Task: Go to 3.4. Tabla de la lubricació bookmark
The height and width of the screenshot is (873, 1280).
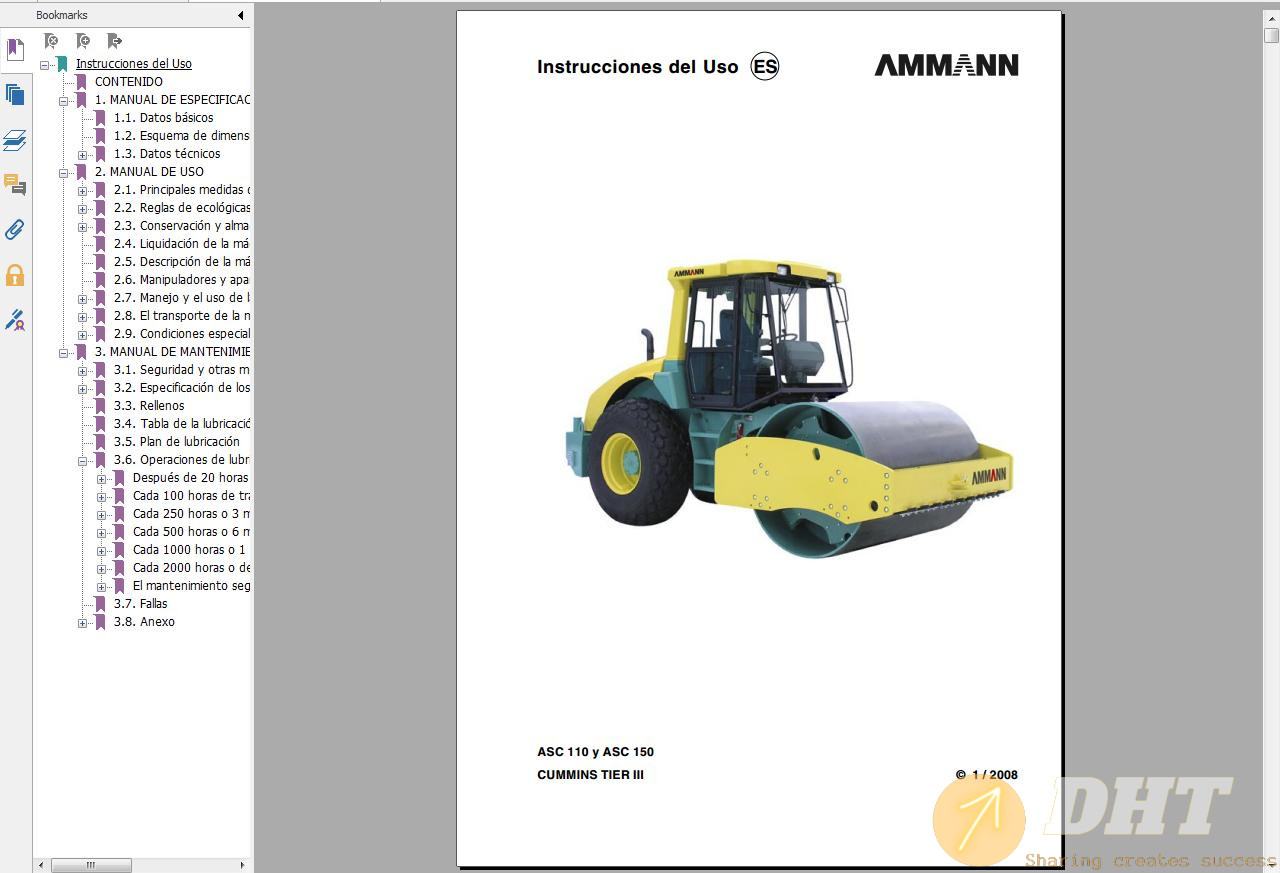Action: coord(182,424)
